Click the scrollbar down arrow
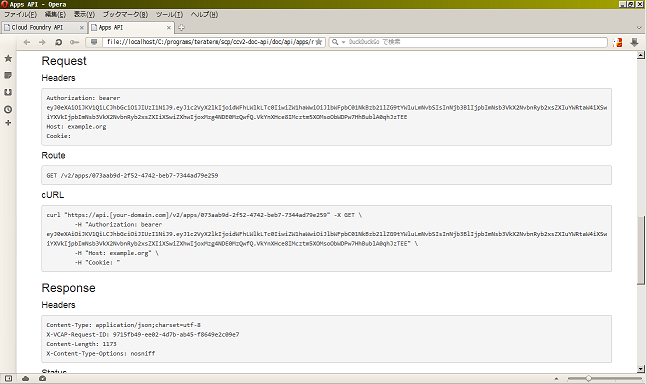 pos(641,369)
